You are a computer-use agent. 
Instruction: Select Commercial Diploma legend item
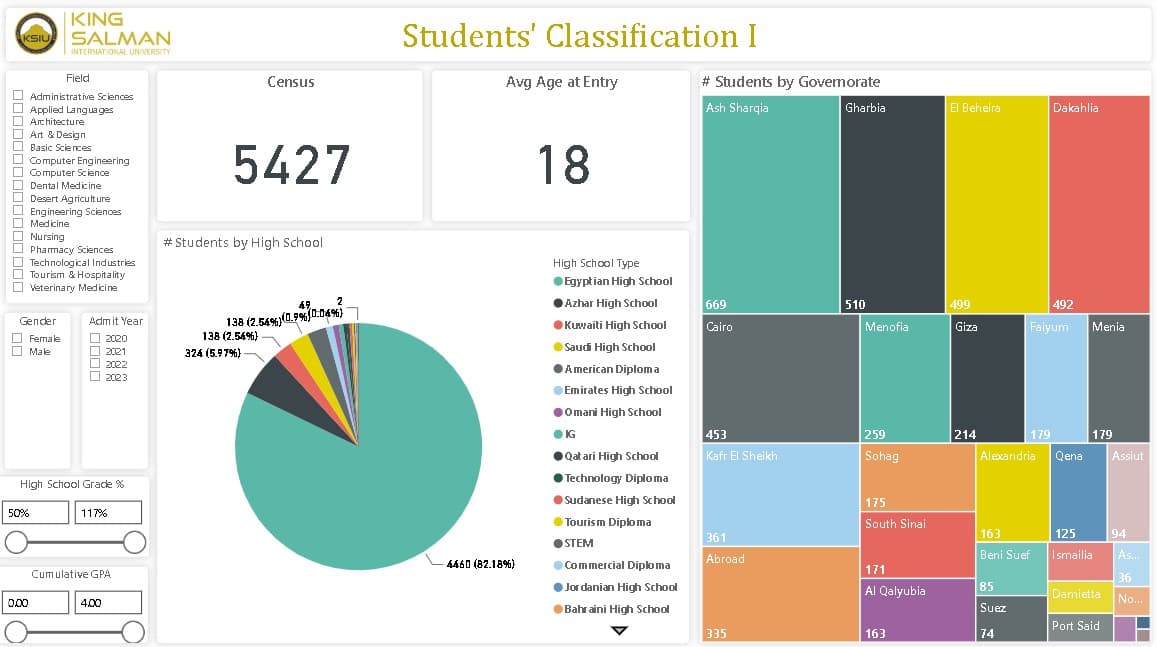coord(612,565)
